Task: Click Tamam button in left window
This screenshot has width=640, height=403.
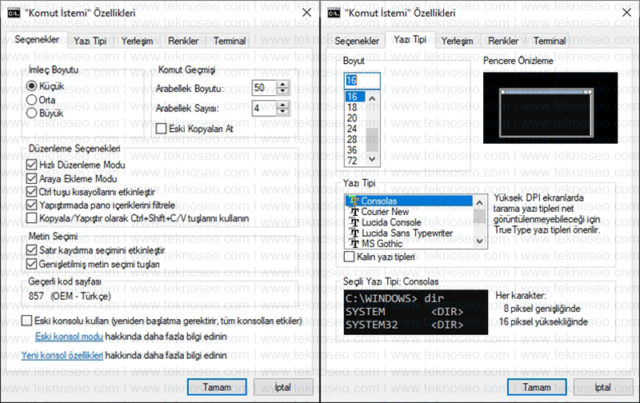Action: [217, 387]
